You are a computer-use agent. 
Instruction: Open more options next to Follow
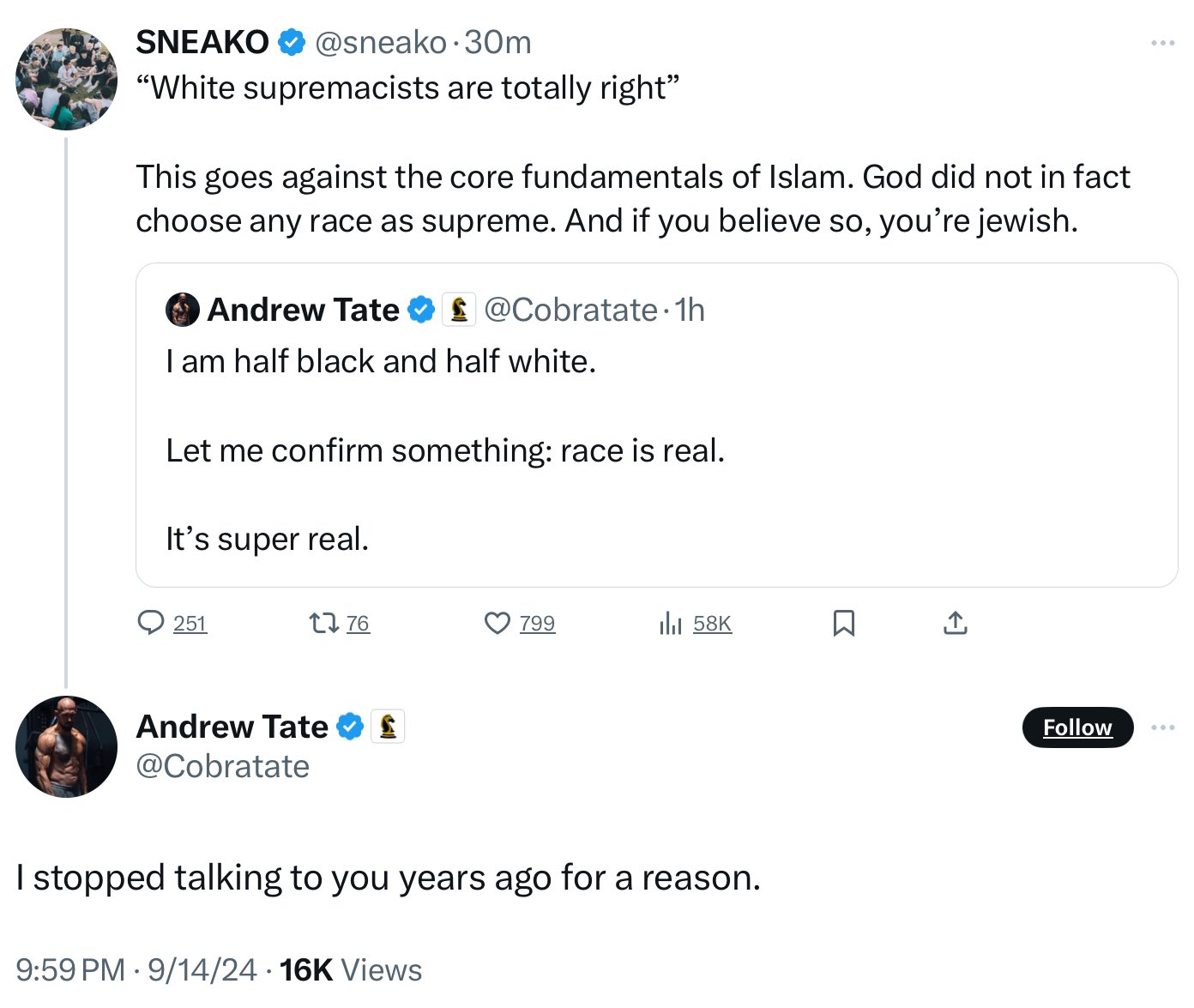pos(1163,727)
